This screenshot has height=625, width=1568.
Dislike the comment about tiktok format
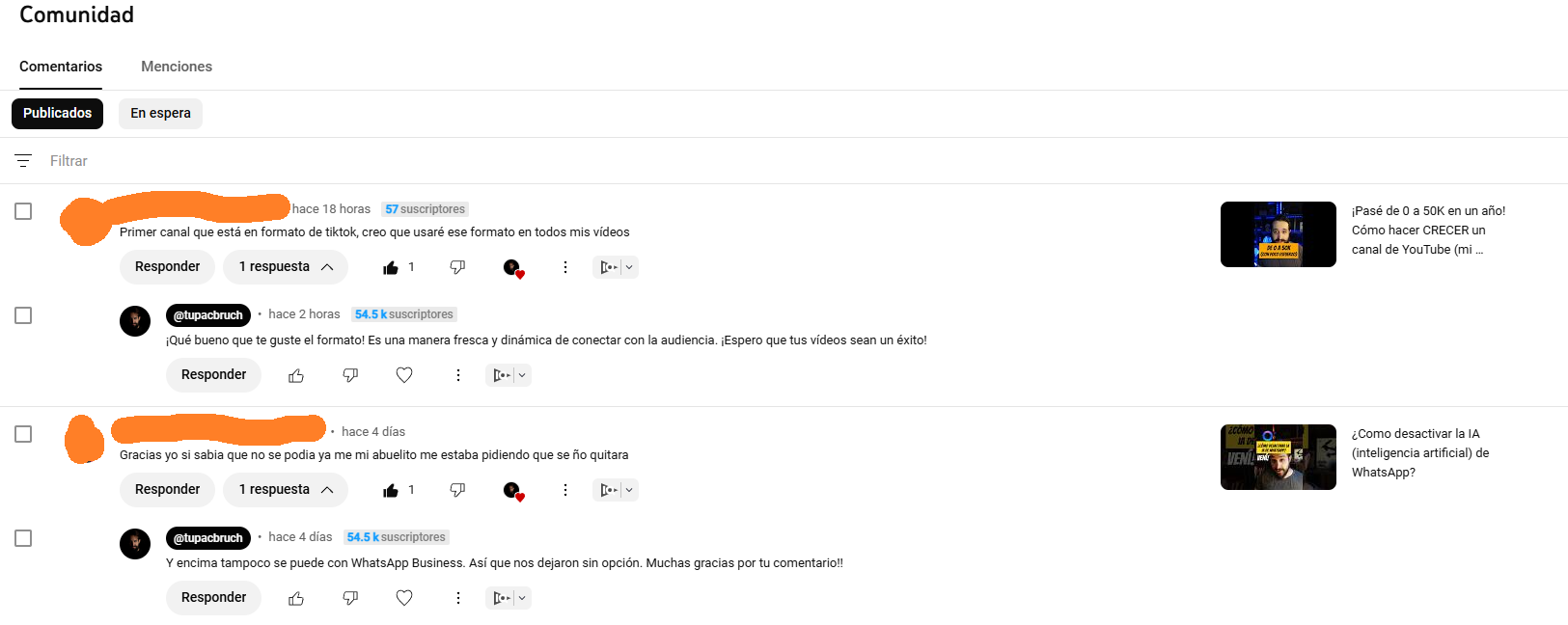457,267
